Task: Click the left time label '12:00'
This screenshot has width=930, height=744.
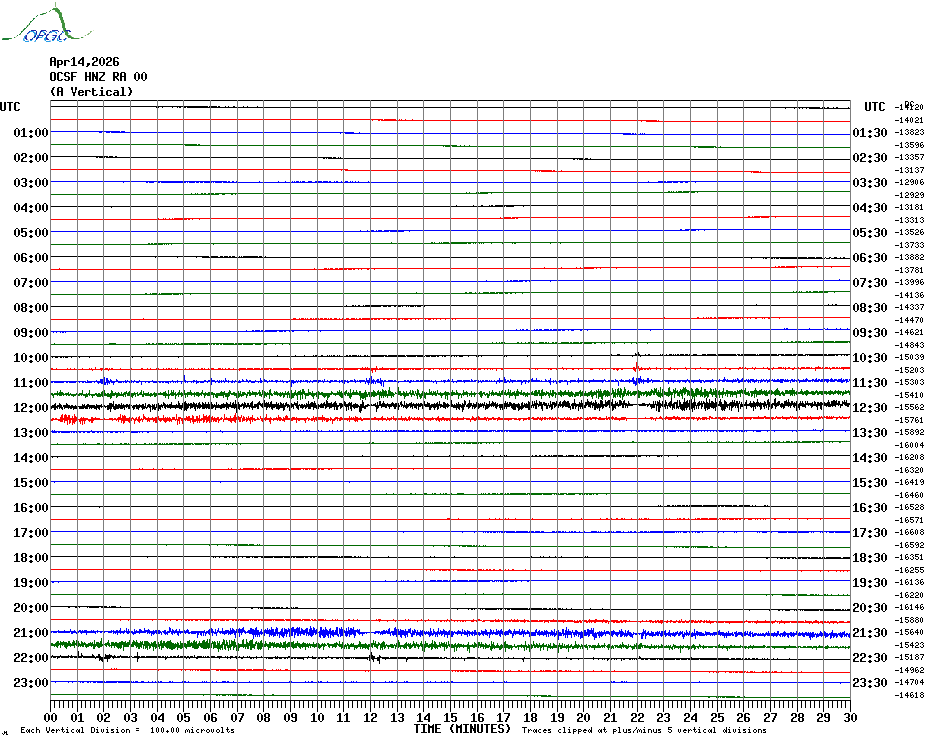Action: (31, 408)
